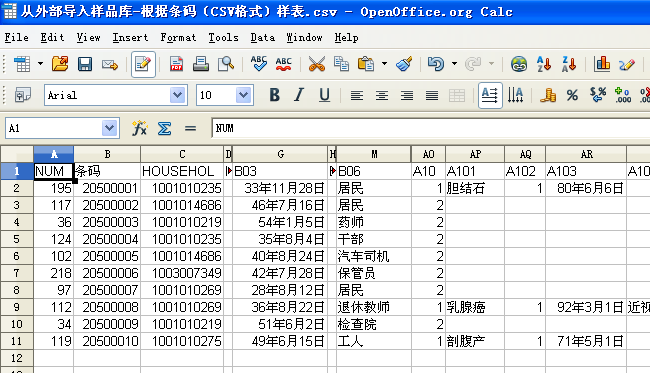Screen dimensions: 650x373
Task: Click the vertical Top-To-Bottom text direction icon
Action: (515, 95)
